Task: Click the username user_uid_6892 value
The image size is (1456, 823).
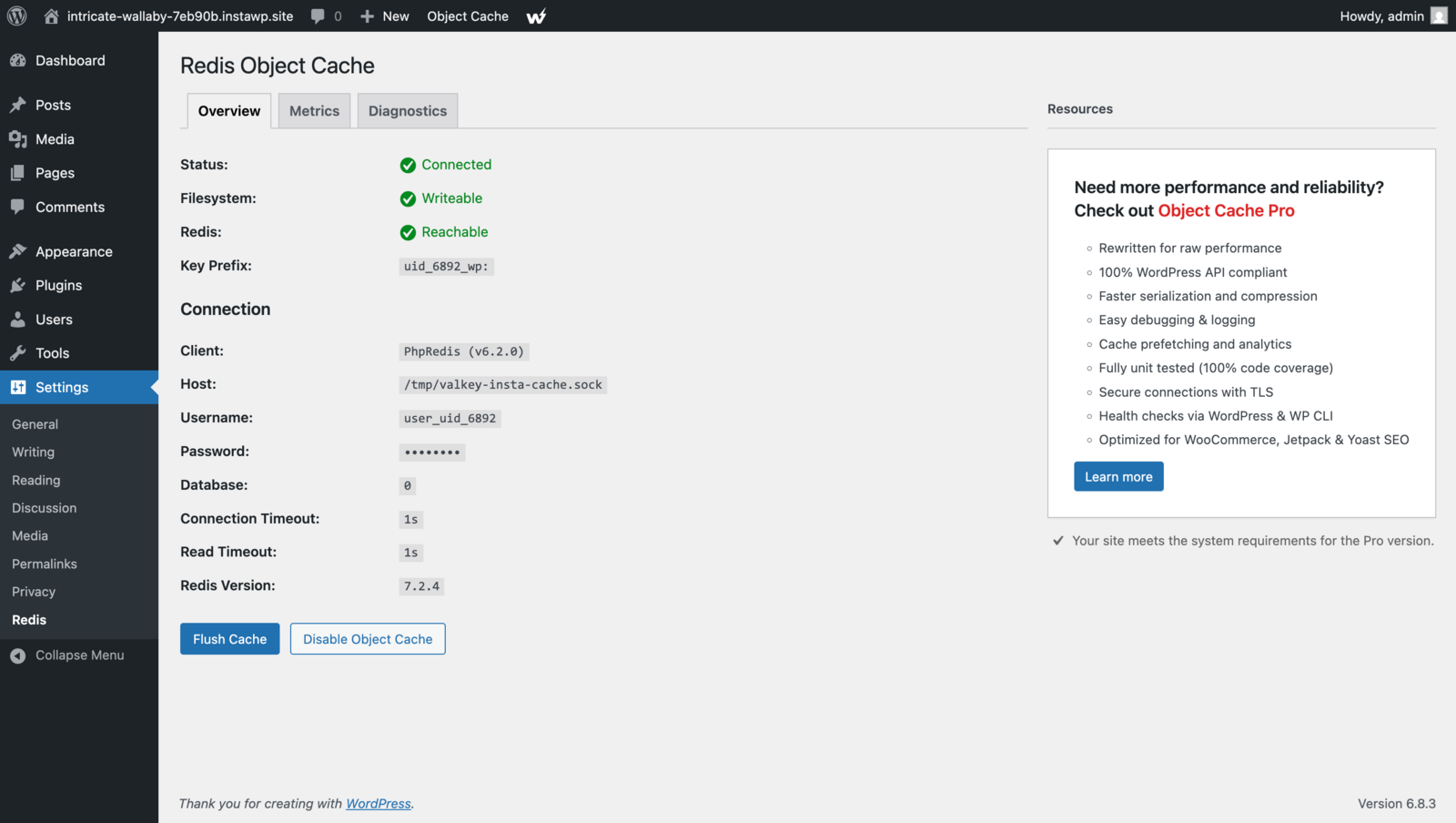Action: tap(450, 419)
